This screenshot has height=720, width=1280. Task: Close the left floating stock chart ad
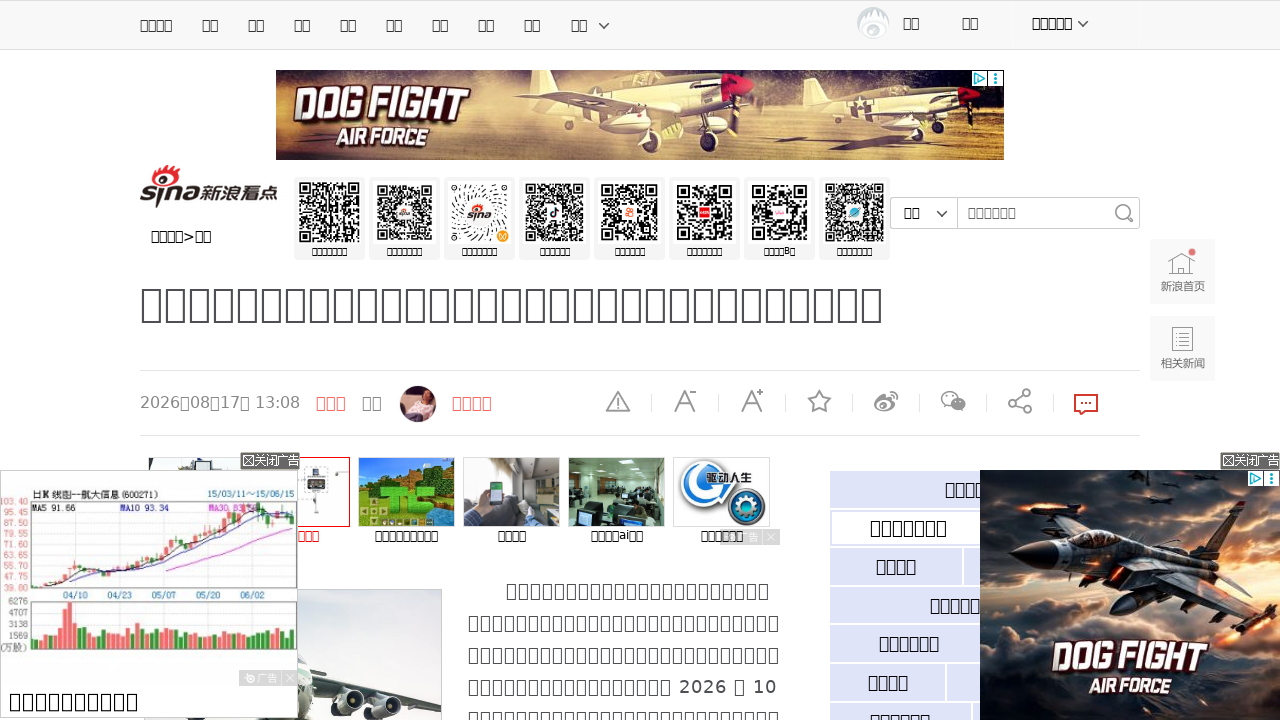[x=270, y=461]
